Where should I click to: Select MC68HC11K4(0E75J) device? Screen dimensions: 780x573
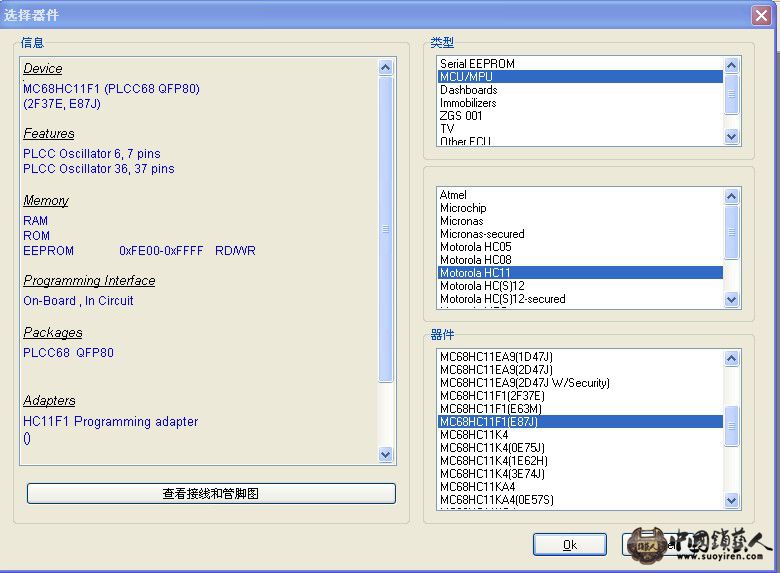click(x=580, y=447)
